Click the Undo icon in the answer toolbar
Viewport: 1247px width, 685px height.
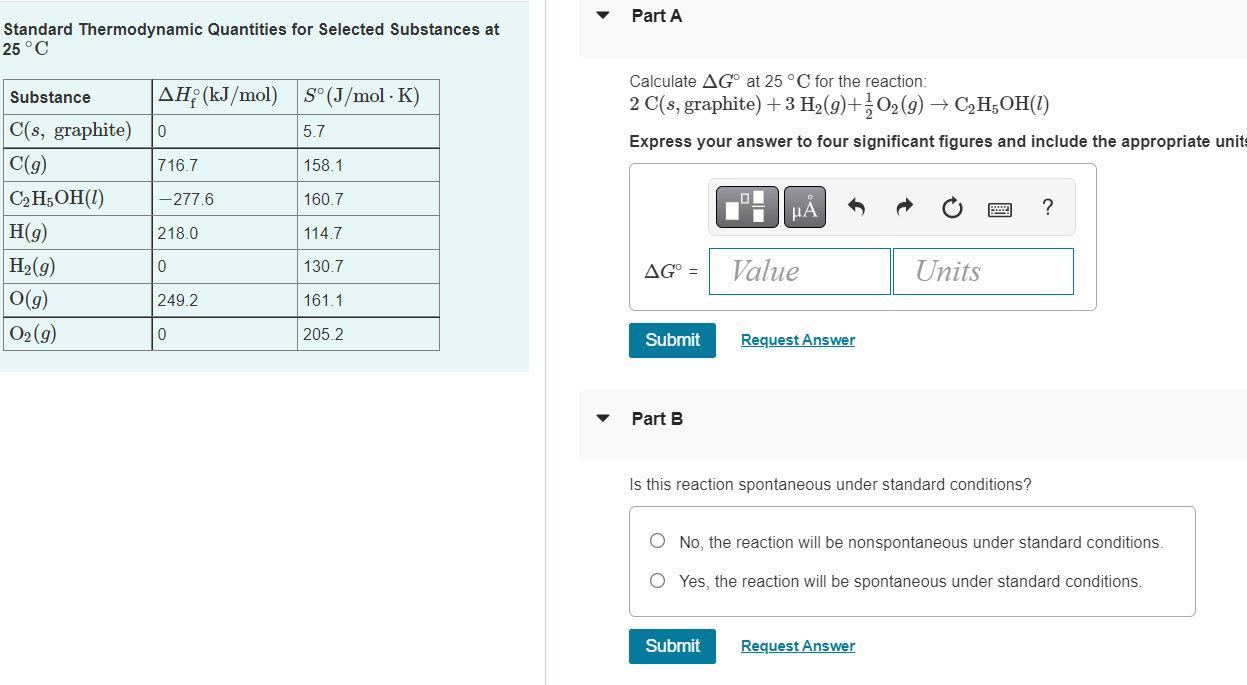855,207
